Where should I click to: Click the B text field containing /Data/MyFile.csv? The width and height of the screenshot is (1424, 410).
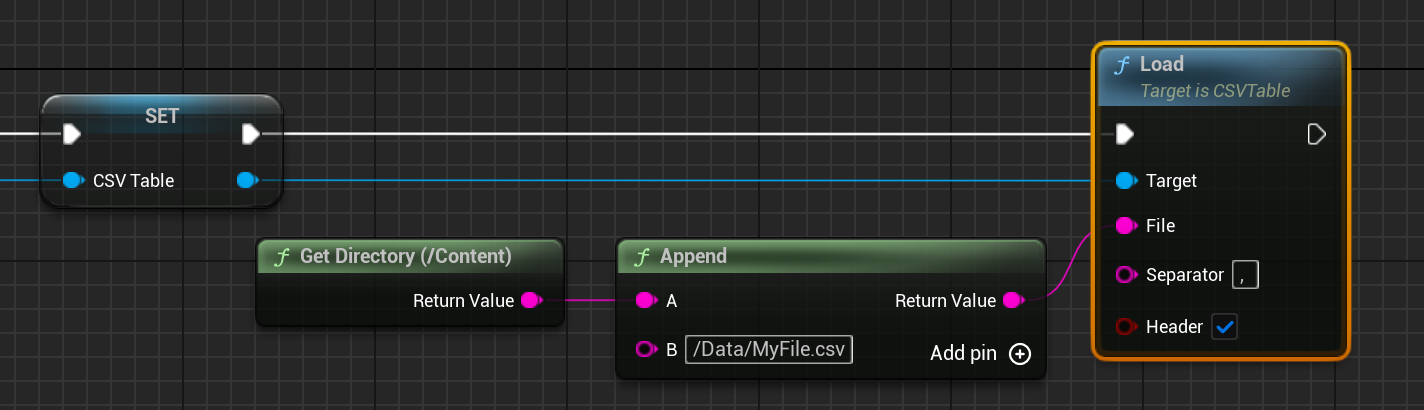(768, 349)
